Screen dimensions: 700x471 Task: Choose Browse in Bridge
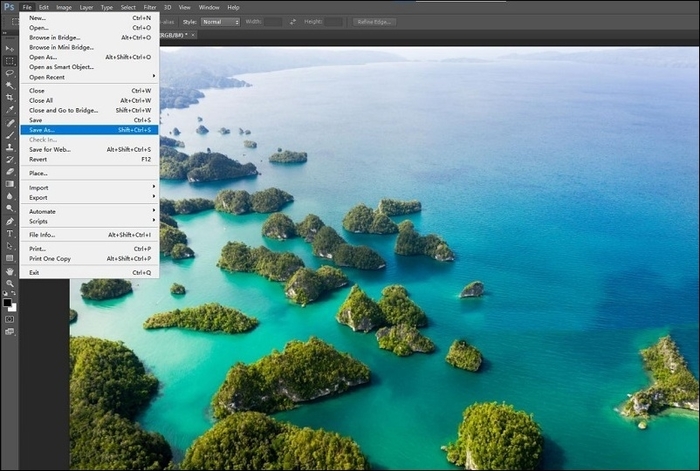tap(89, 38)
